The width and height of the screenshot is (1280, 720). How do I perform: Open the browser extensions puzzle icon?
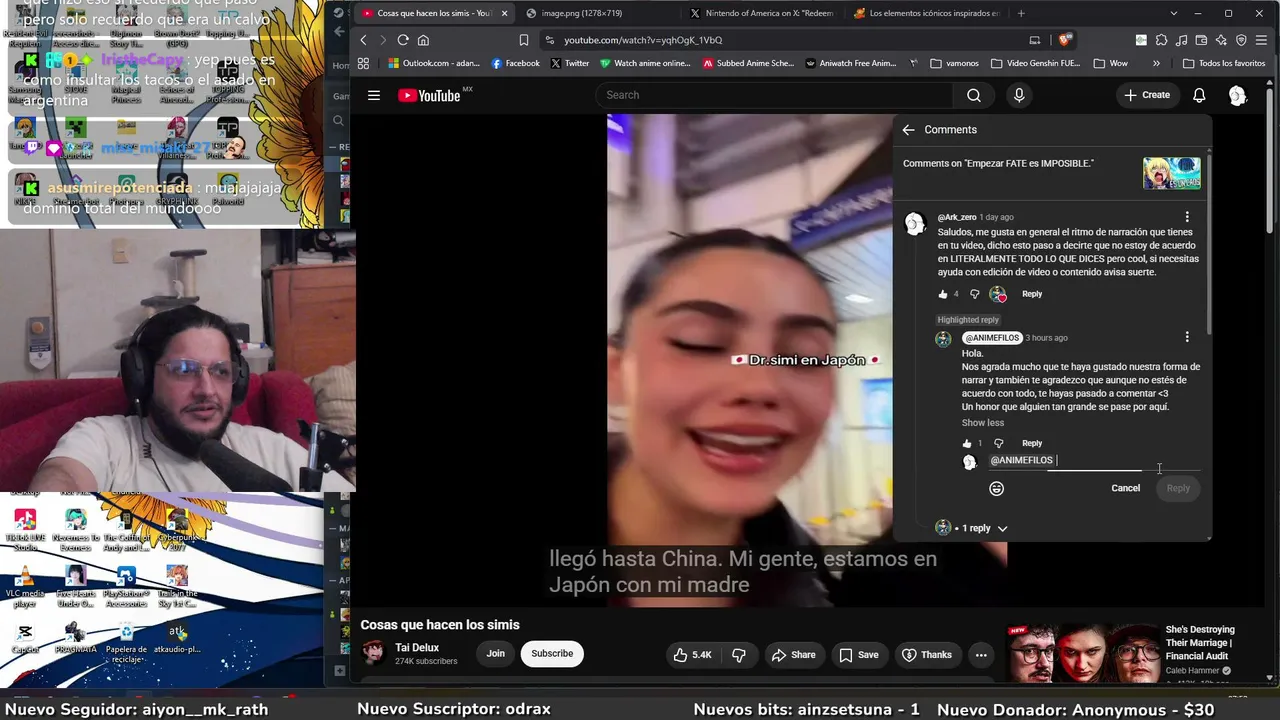[1161, 40]
